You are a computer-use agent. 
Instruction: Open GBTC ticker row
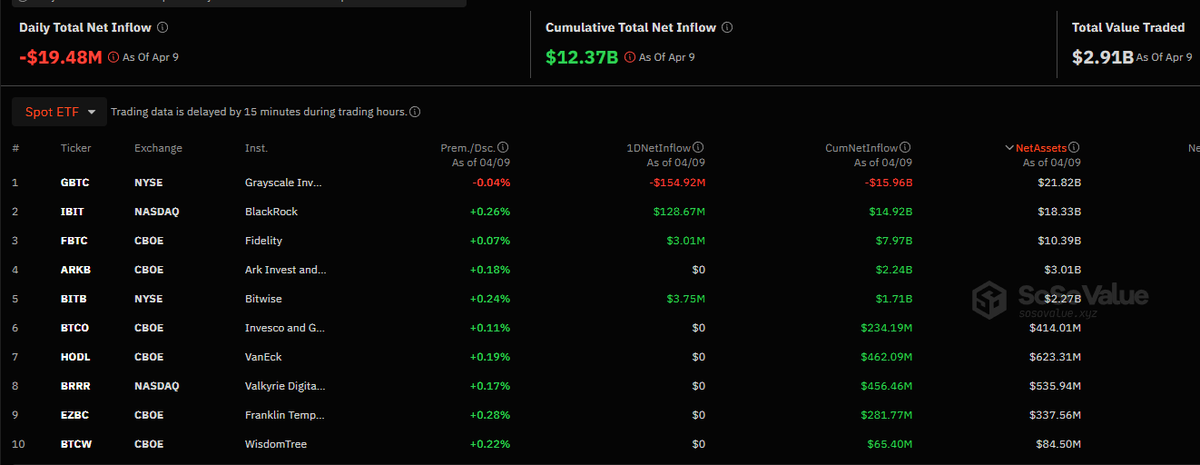pyautogui.click(x=76, y=183)
